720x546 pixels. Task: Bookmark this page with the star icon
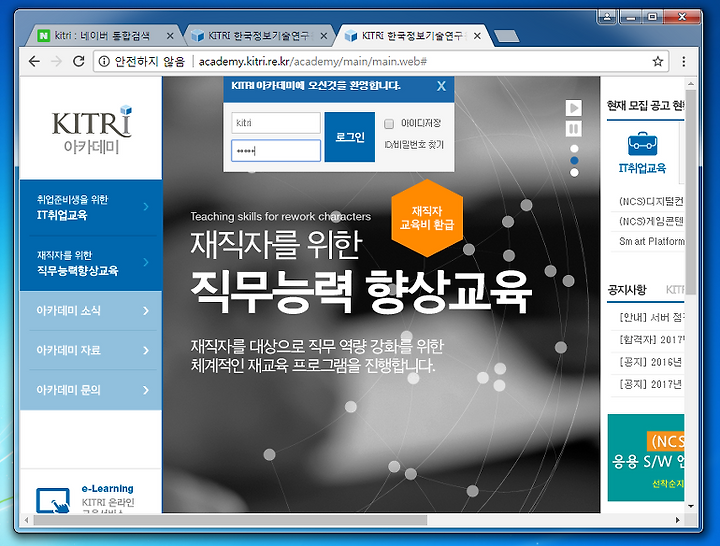[x=658, y=62]
